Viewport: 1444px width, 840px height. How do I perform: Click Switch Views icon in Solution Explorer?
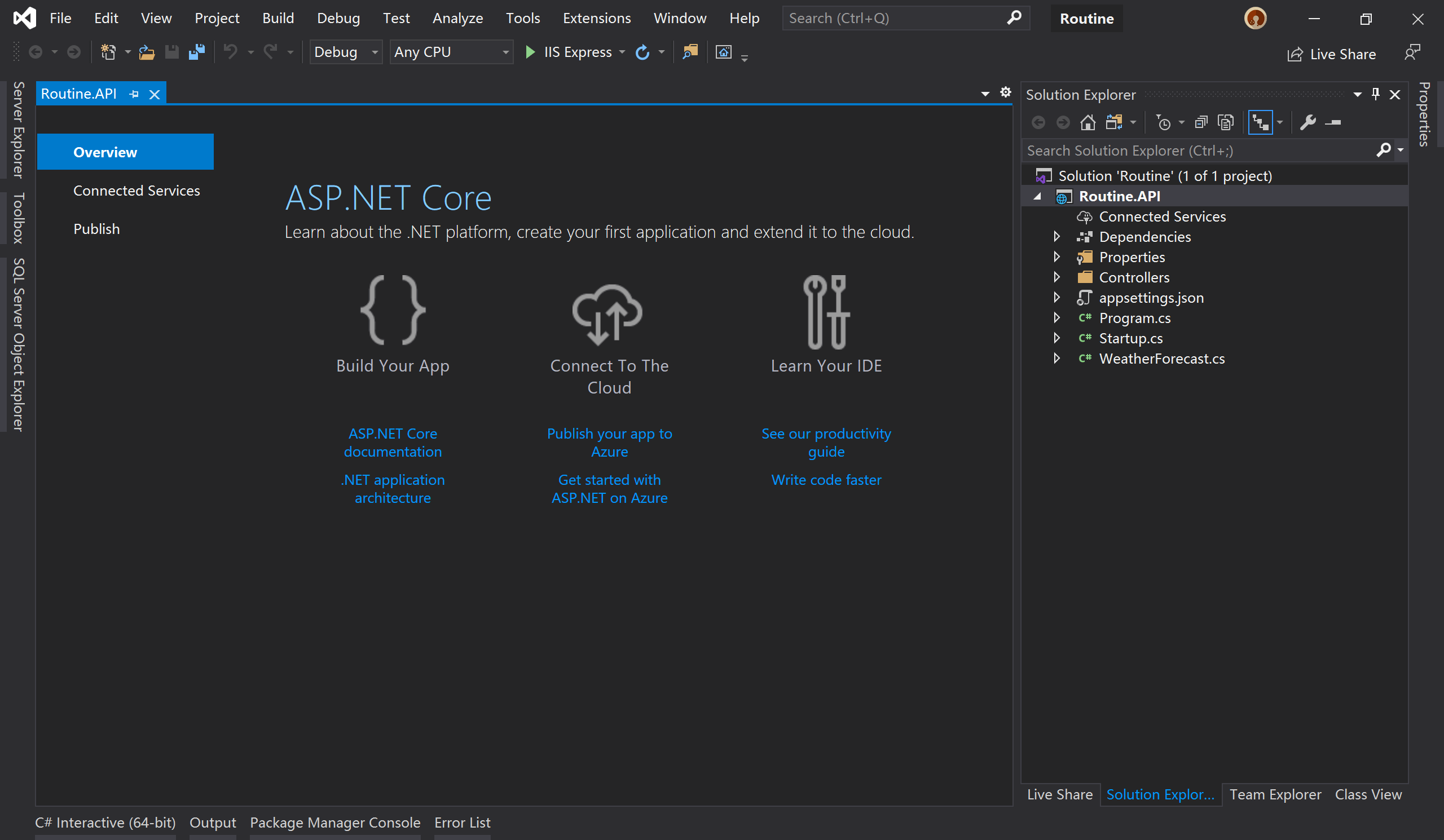click(1114, 122)
